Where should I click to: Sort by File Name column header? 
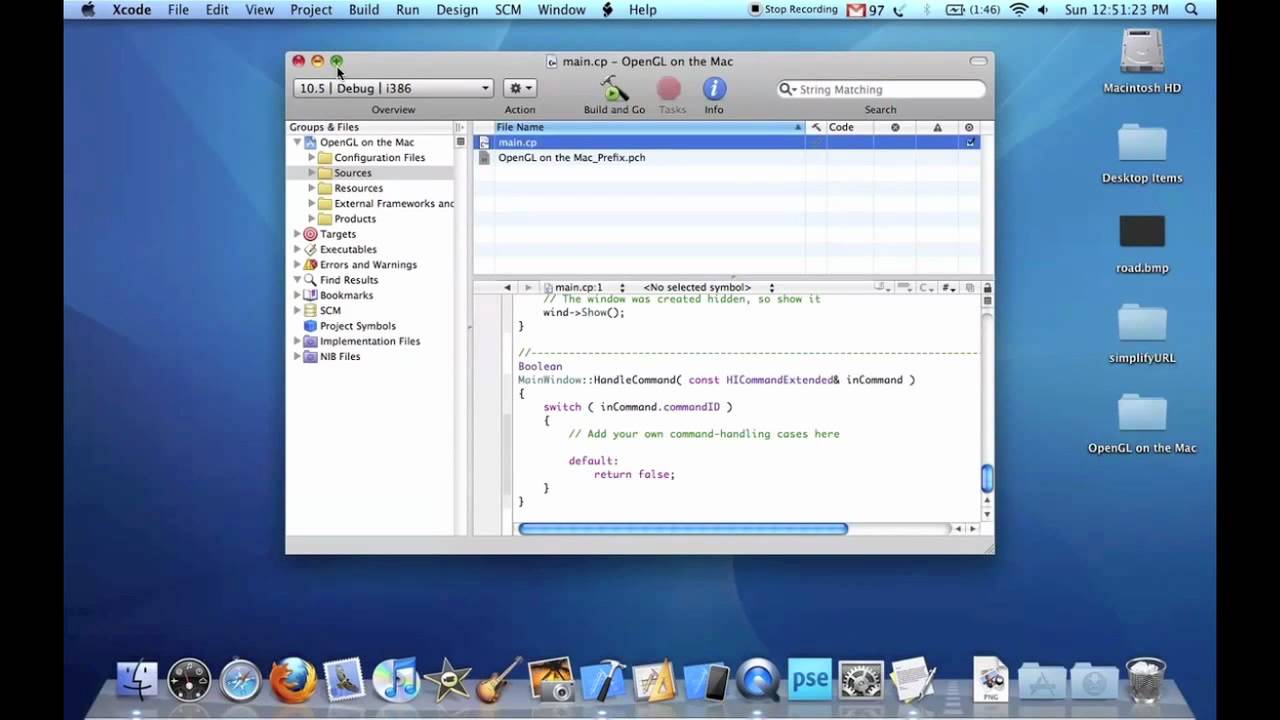[649, 127]
